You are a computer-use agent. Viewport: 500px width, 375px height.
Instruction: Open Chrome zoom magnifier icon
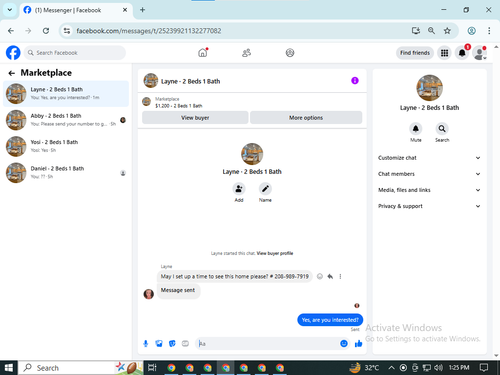pos(431,31)
